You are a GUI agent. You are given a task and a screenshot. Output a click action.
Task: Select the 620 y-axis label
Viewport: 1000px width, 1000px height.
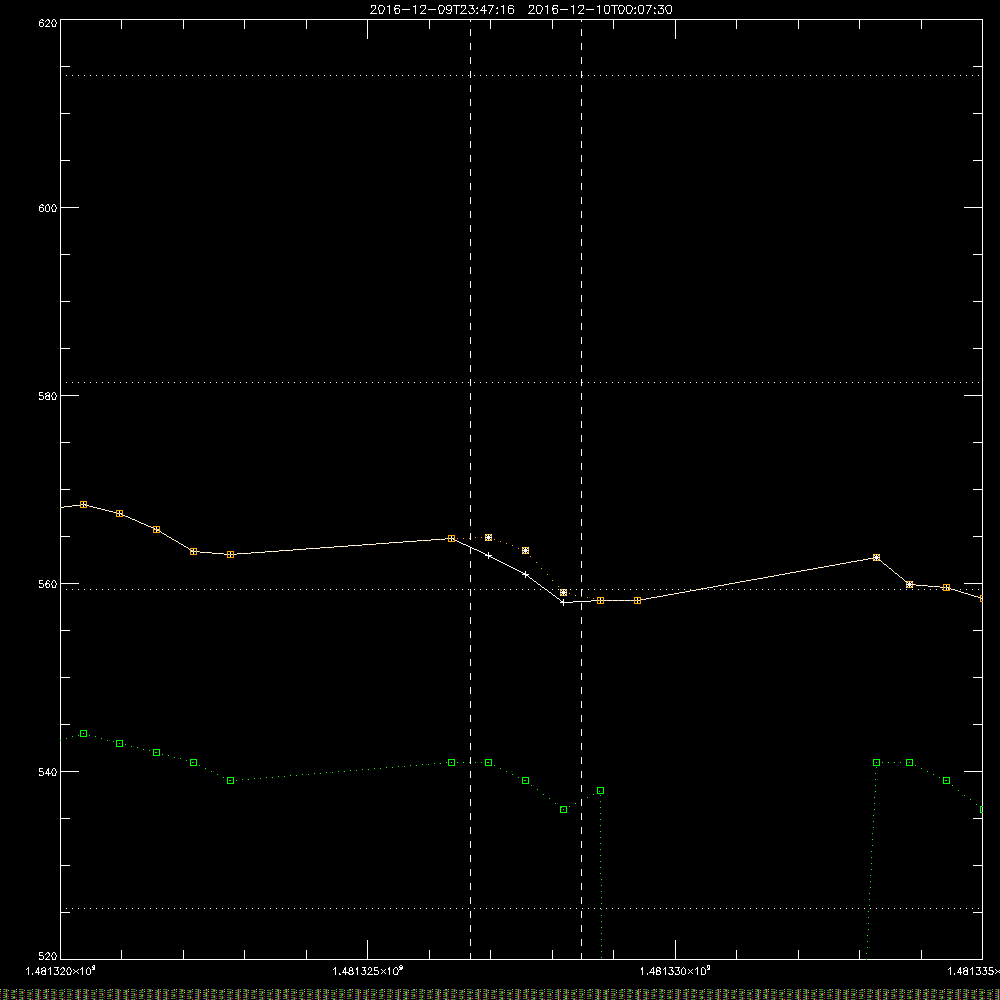tap(48, 23)
